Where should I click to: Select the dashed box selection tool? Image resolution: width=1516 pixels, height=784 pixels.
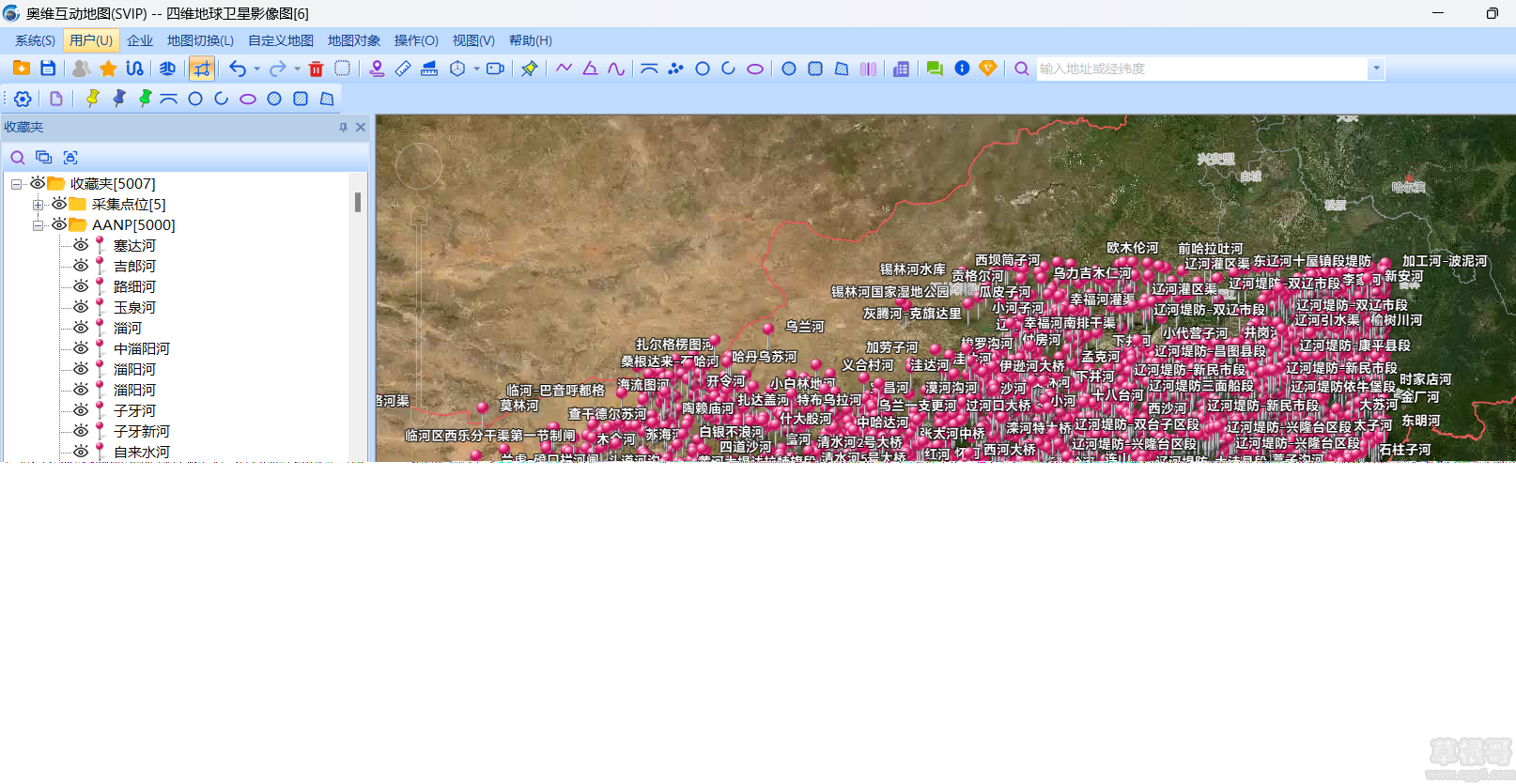coord(343,69)
